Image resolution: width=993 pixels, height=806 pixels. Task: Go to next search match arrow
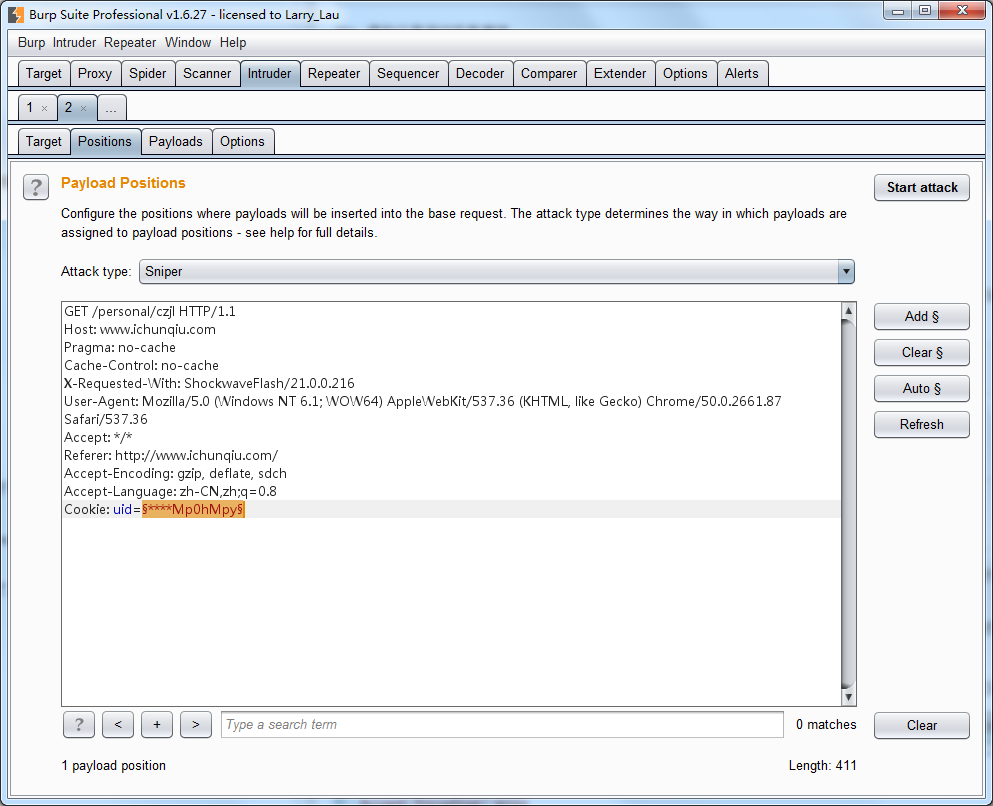[x=195, y=725]
